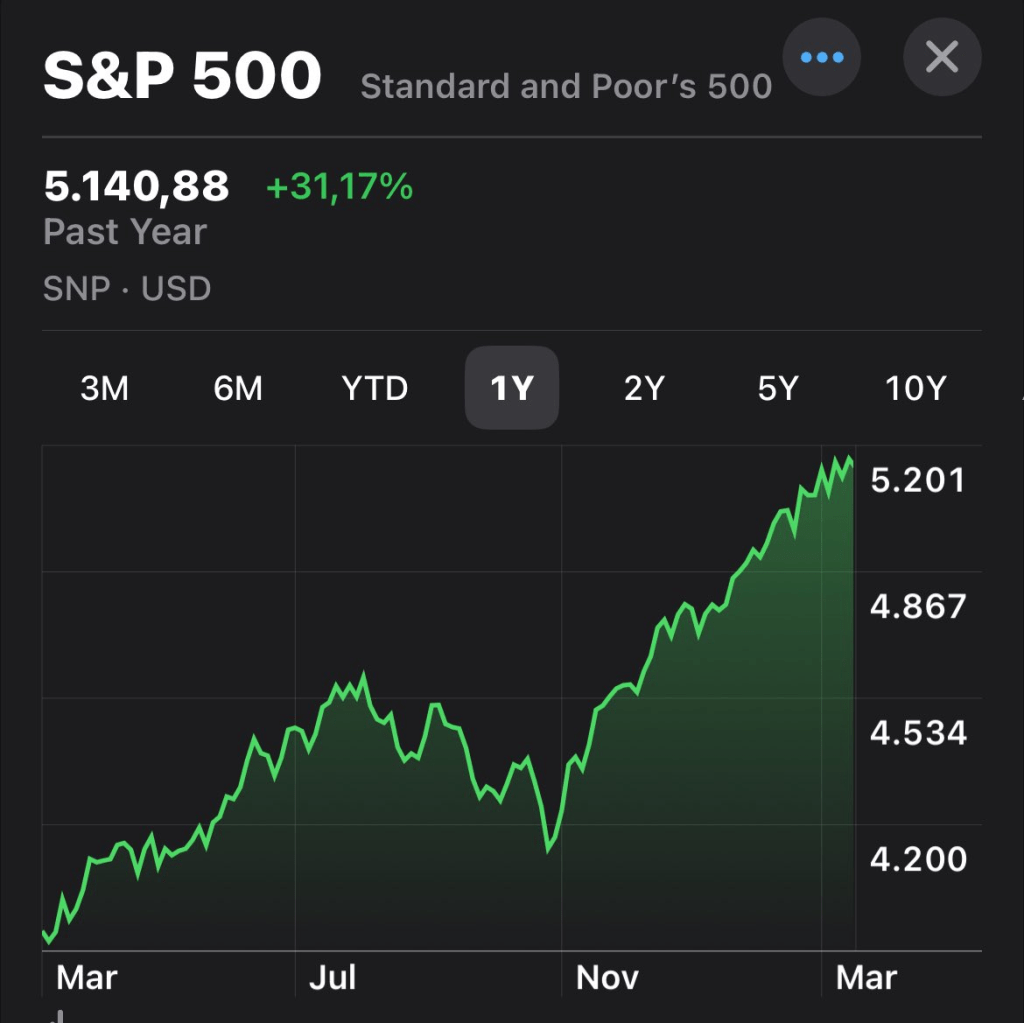1024x1023 pixels.
Task: Tap the 4.867 price axis label
Action: (x=918, y=606)
